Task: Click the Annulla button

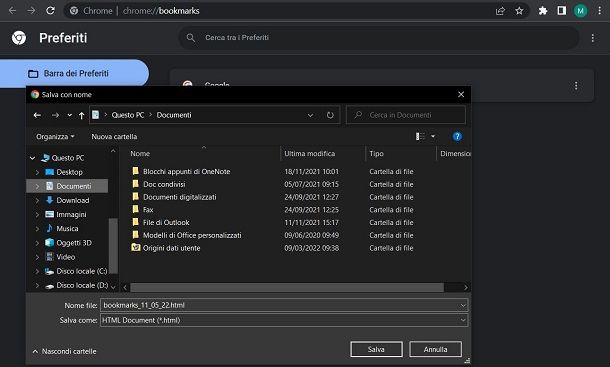Action: [x=435, y=349]
